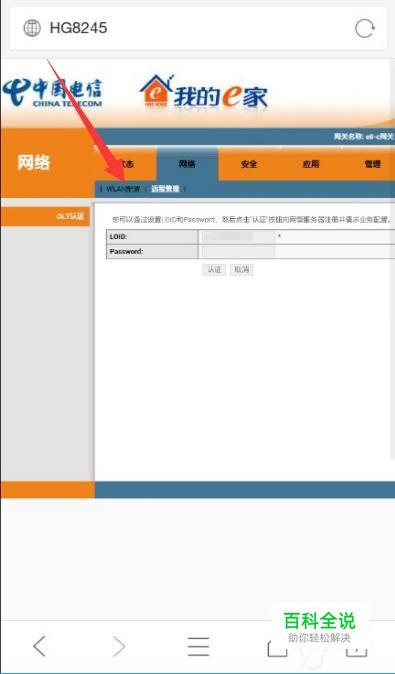Screen dimensions: 395x674
Task: Go to the 管理 tab
Action: point(372,164)
